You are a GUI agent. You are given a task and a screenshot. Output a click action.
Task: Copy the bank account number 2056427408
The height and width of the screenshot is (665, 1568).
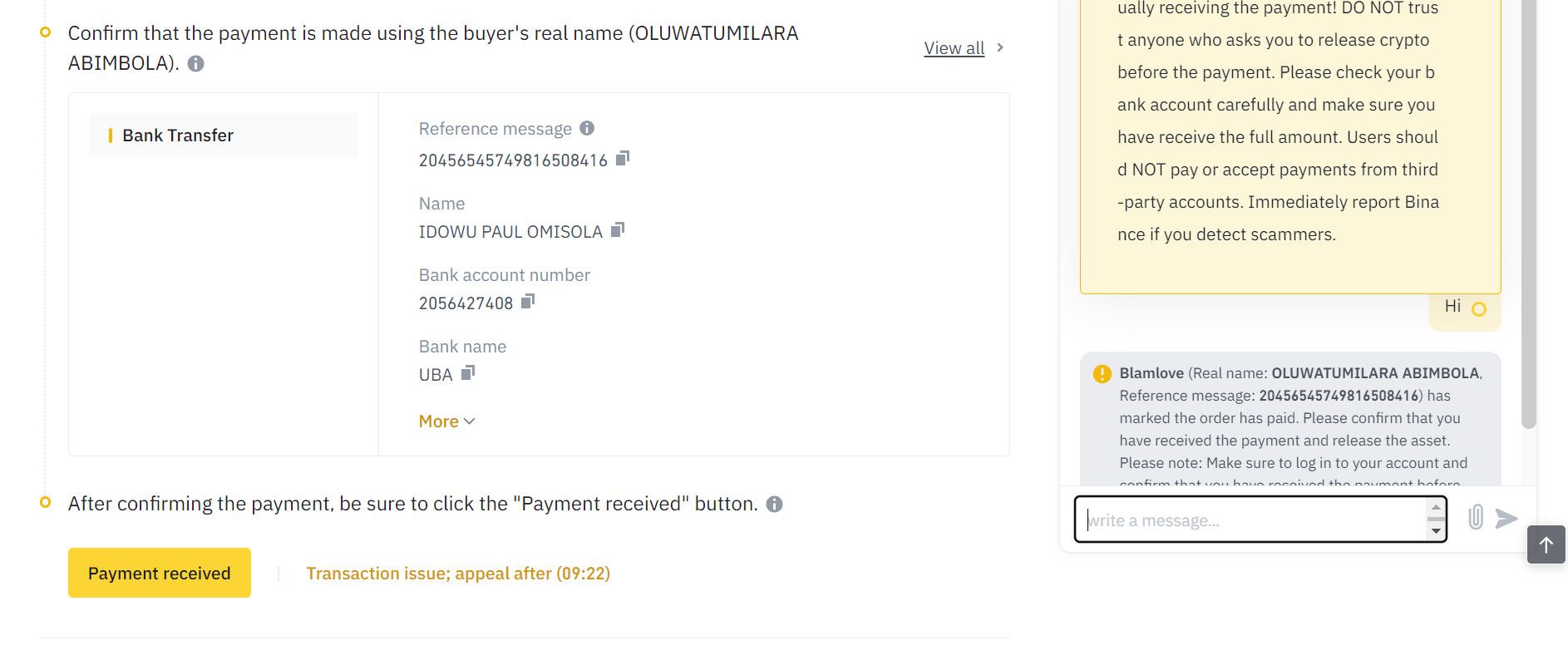(528, 301)
